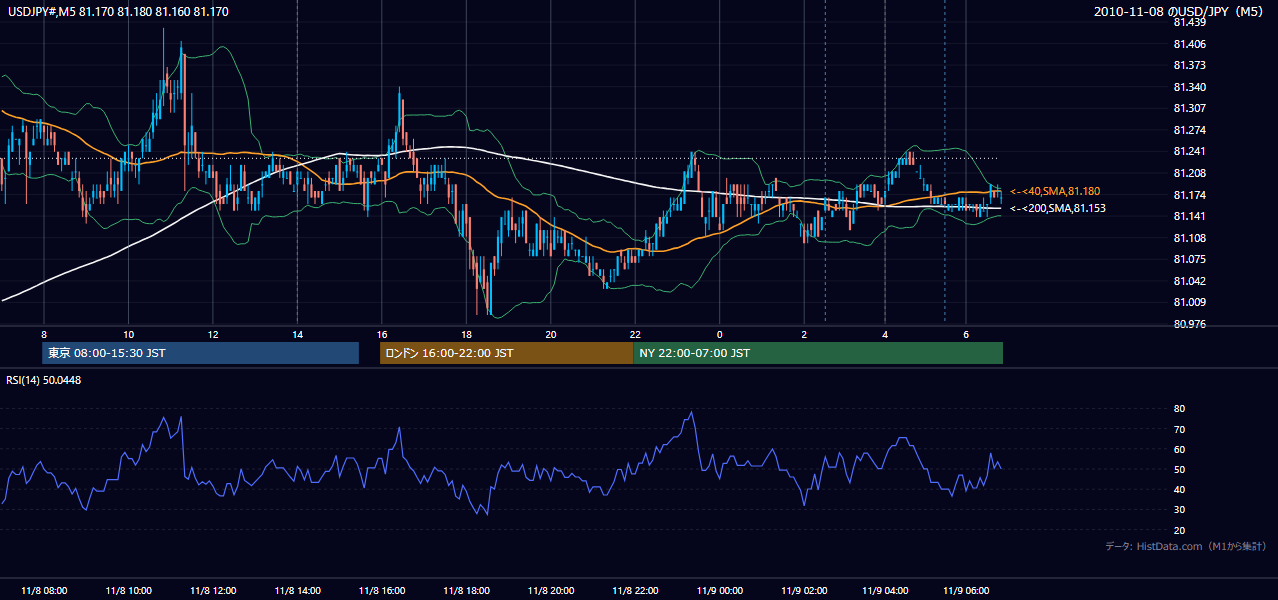Click hour label 20 under the price chart

click(551, 333)
